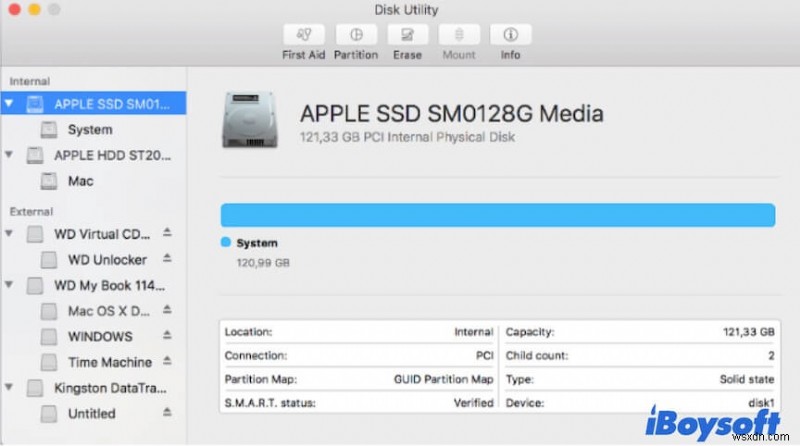Click the System volume icon in sidebar
The height and width of the screenshot is (446, 800).
49,130
